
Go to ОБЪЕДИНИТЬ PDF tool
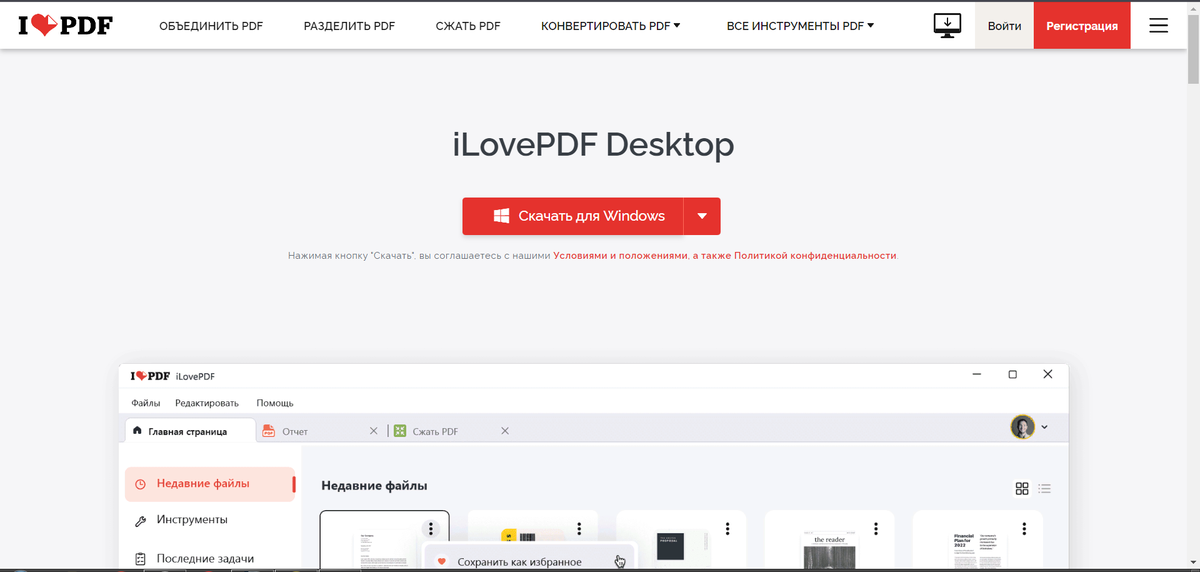click(211, 25)
